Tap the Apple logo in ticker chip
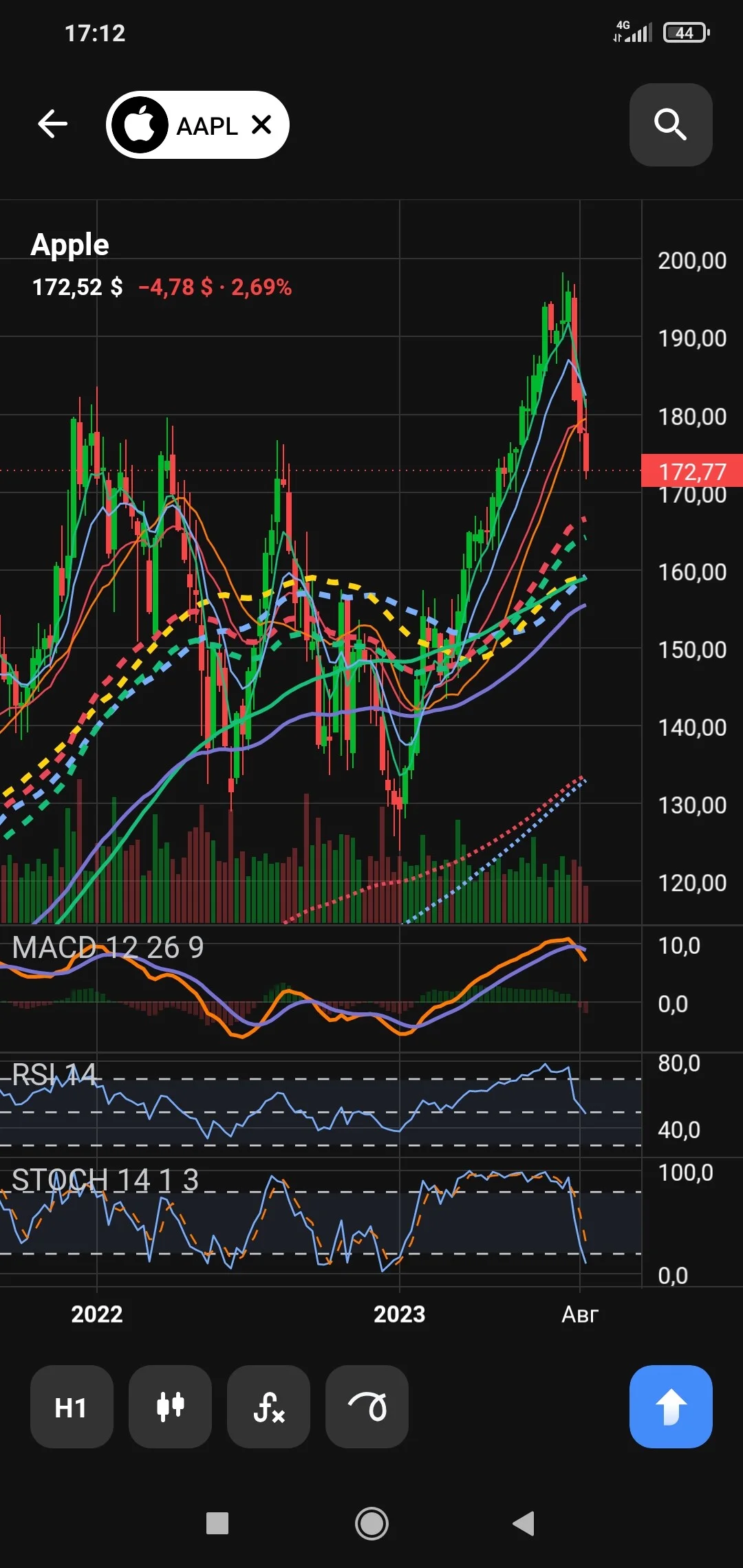743x1568 pixels. tap(140, 124)
